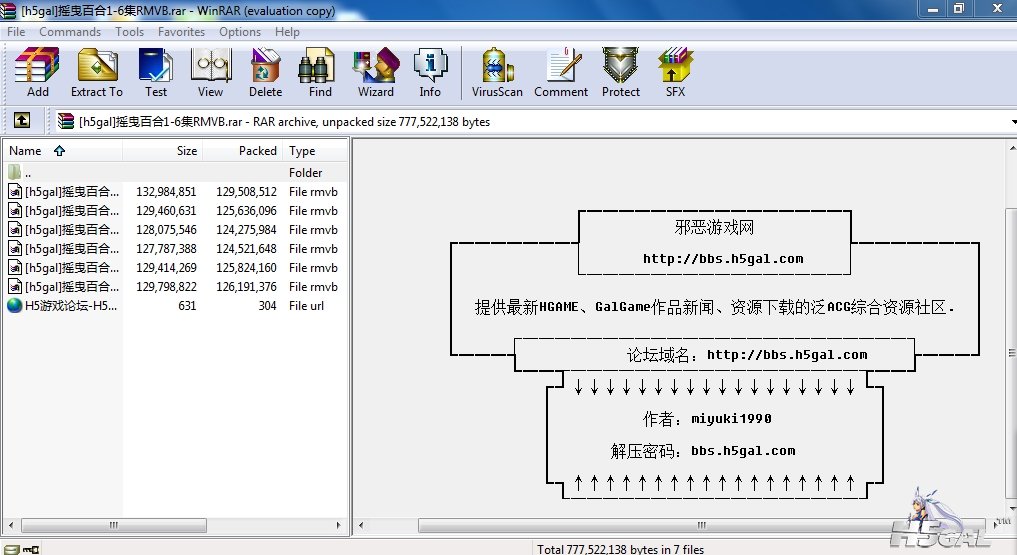Select the rmvb file sized 129,414,269
Screen dimensions: 1017x555
point(175,268)
